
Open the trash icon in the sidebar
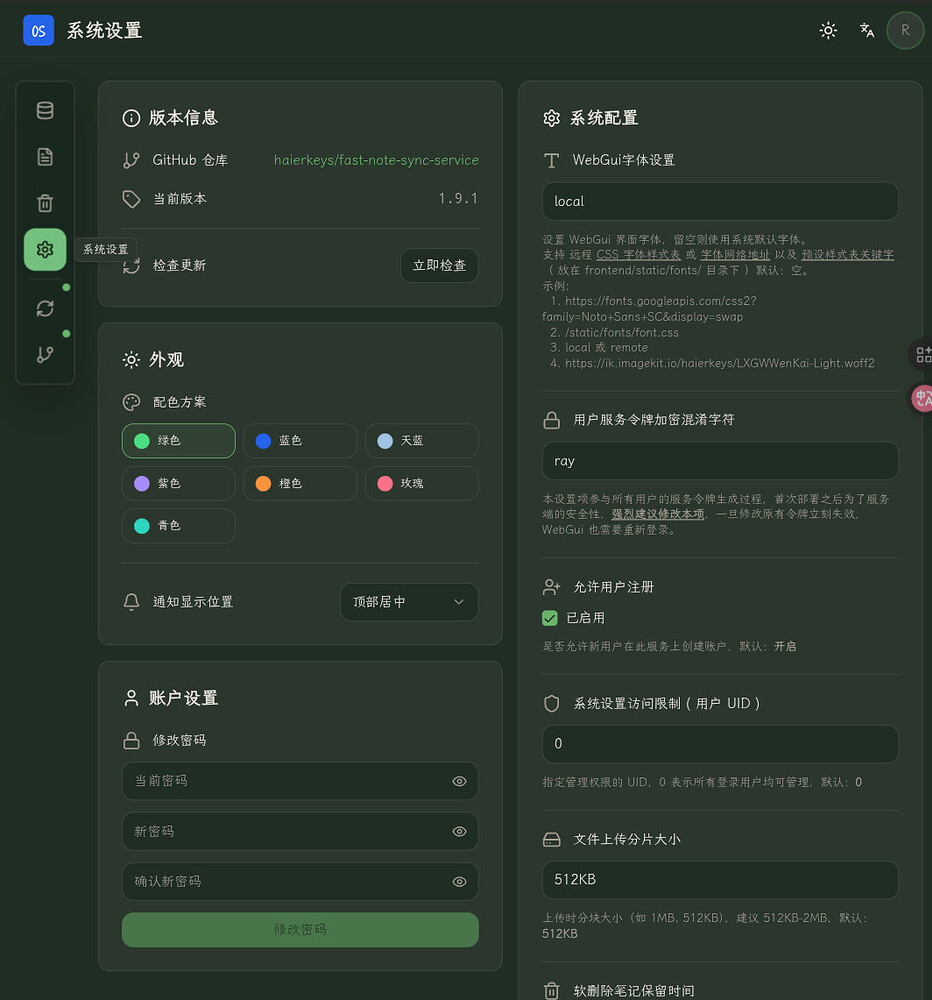45,203
